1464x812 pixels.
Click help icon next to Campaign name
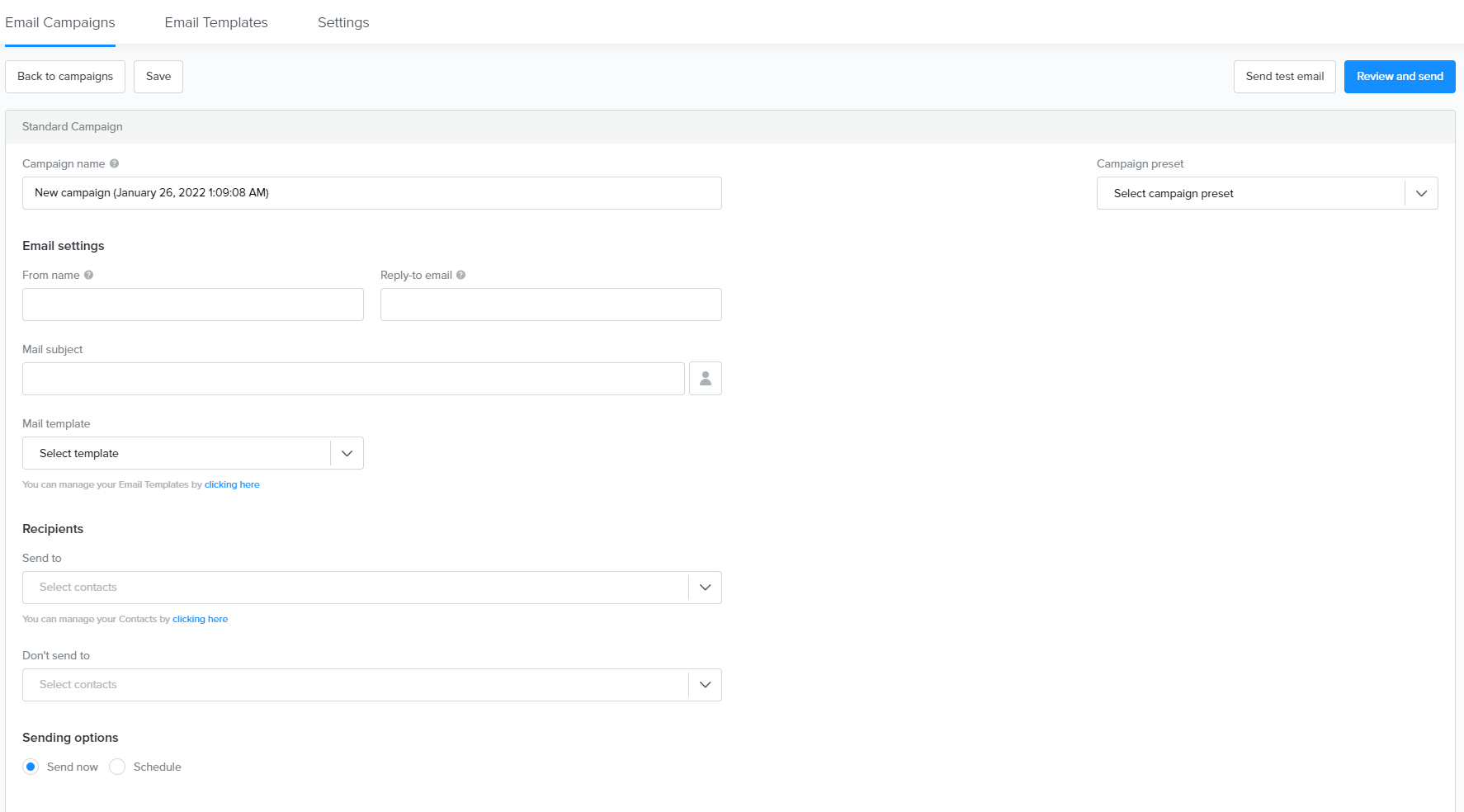(115, 163)
